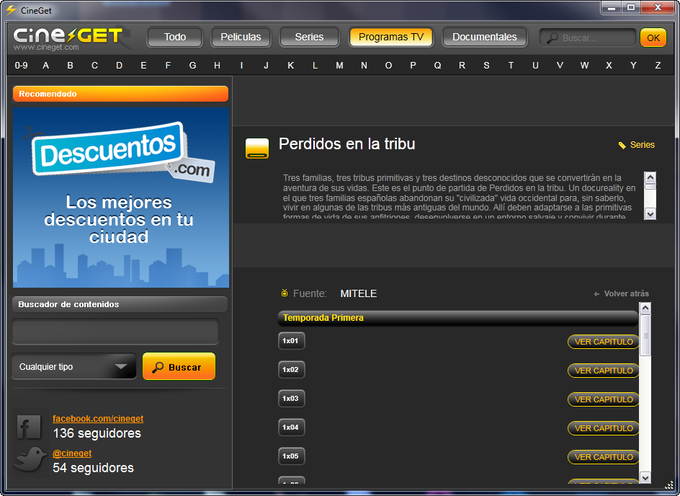Filter titles by letter Z
The image size is (680, 496).
pyautogui.click(x=658, y=65)
